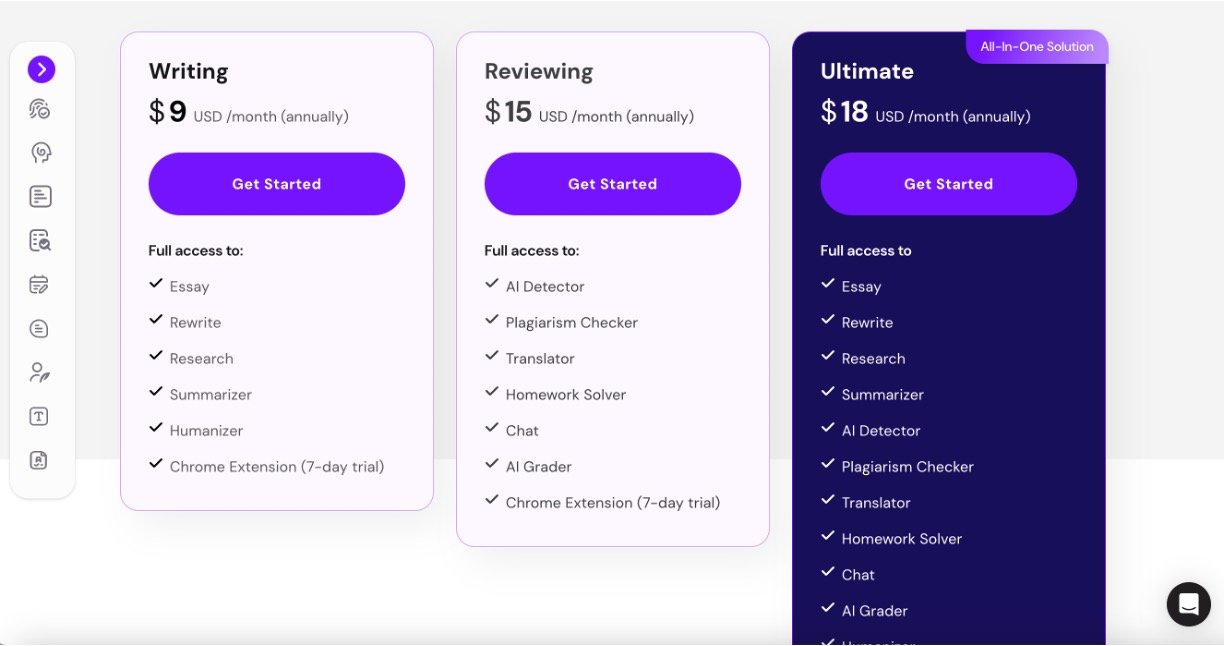Click Plagiarism Checker in the Reviewing plan
This screenshot has width=1224, height=646.
point(571,323)
